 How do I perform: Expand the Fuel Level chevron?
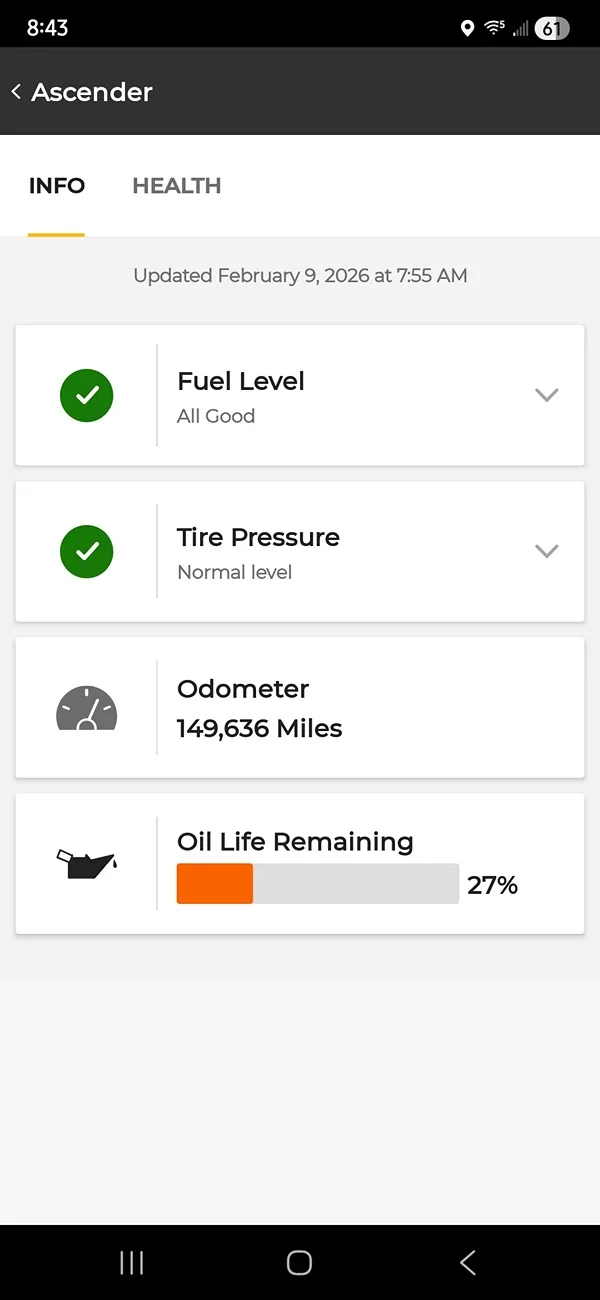point(546,395)
